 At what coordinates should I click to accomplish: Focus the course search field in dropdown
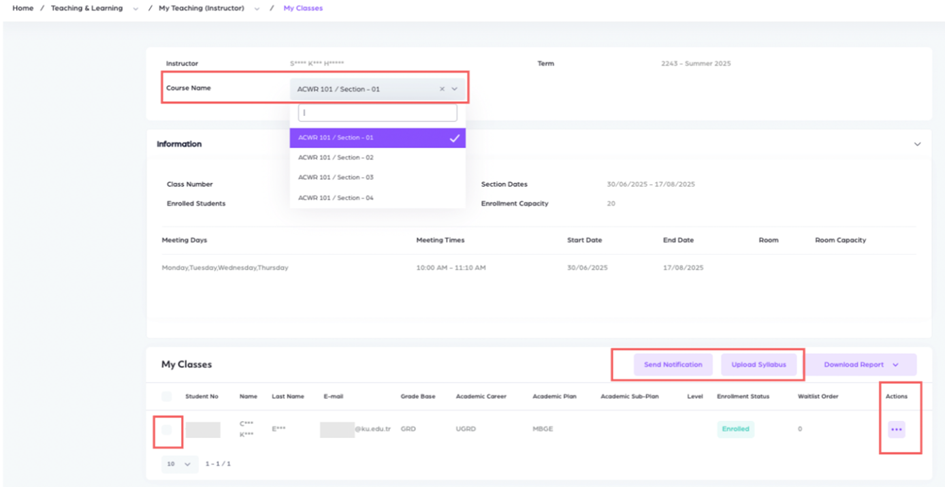coord(377,113)
